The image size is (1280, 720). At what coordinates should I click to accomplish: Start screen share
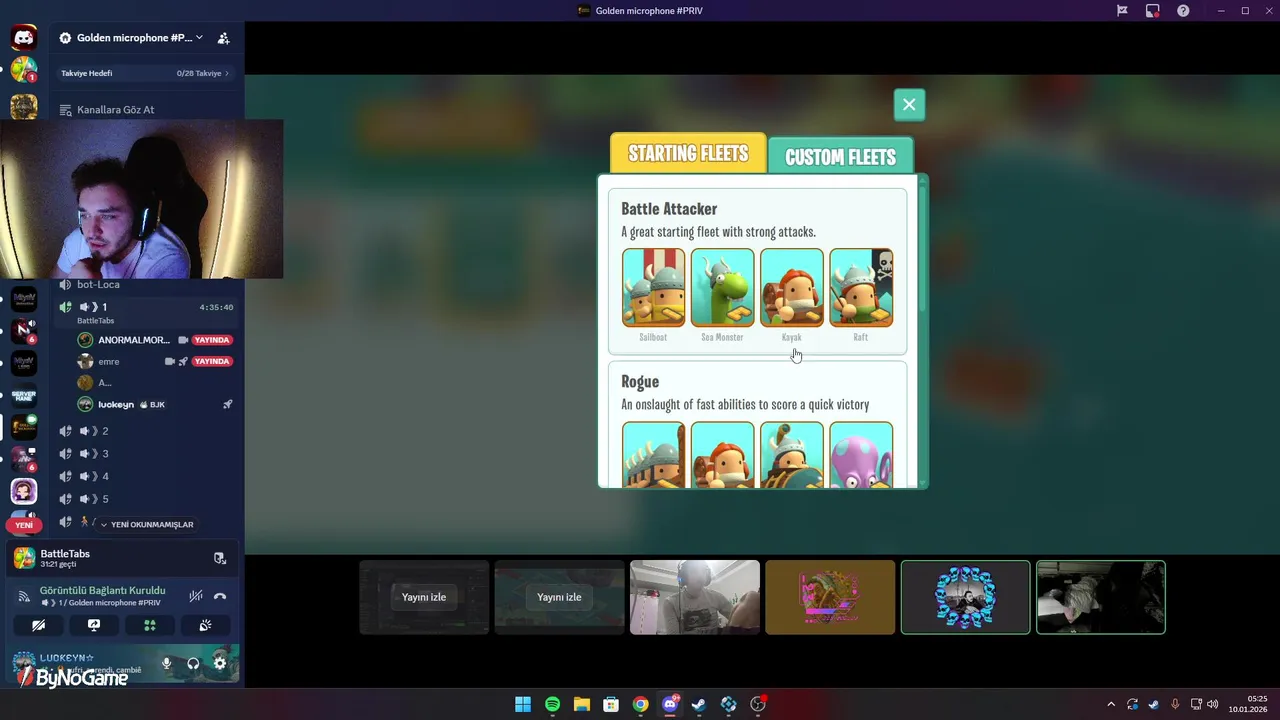[x=94, y=625]
